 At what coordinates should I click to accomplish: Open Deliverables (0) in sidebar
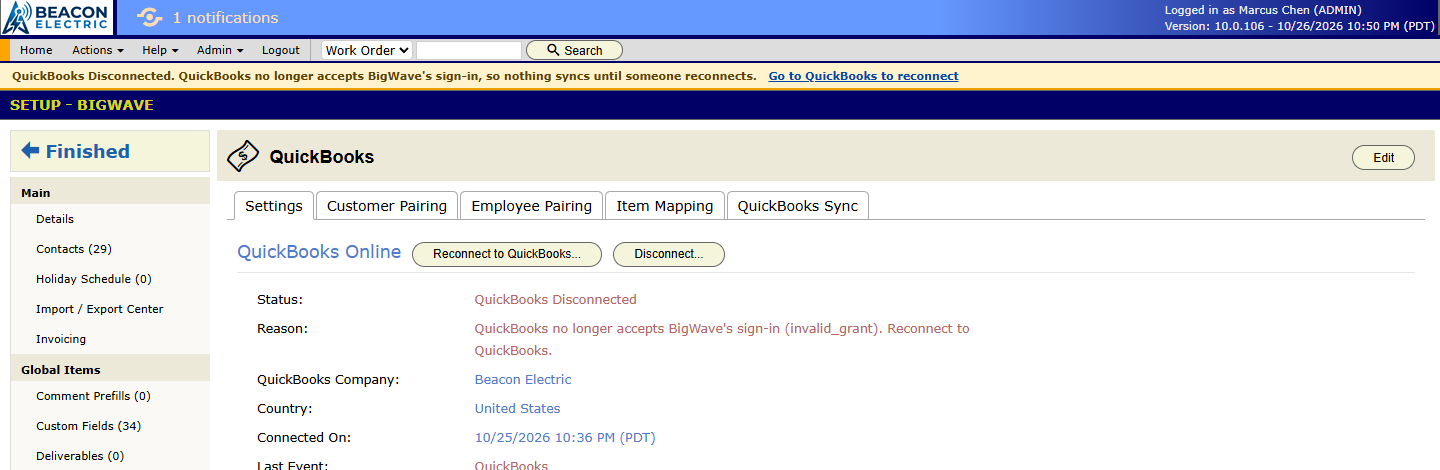(x=80, y=456)
